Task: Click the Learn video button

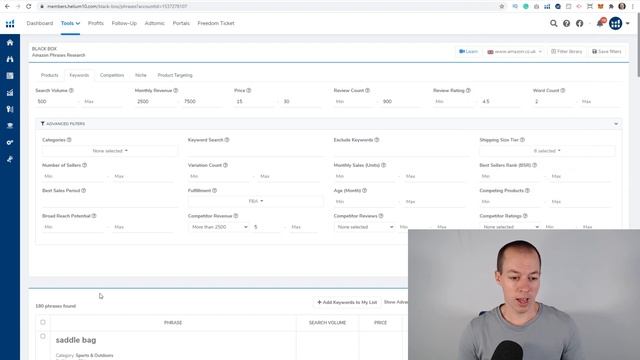Action: pos(468,51)
